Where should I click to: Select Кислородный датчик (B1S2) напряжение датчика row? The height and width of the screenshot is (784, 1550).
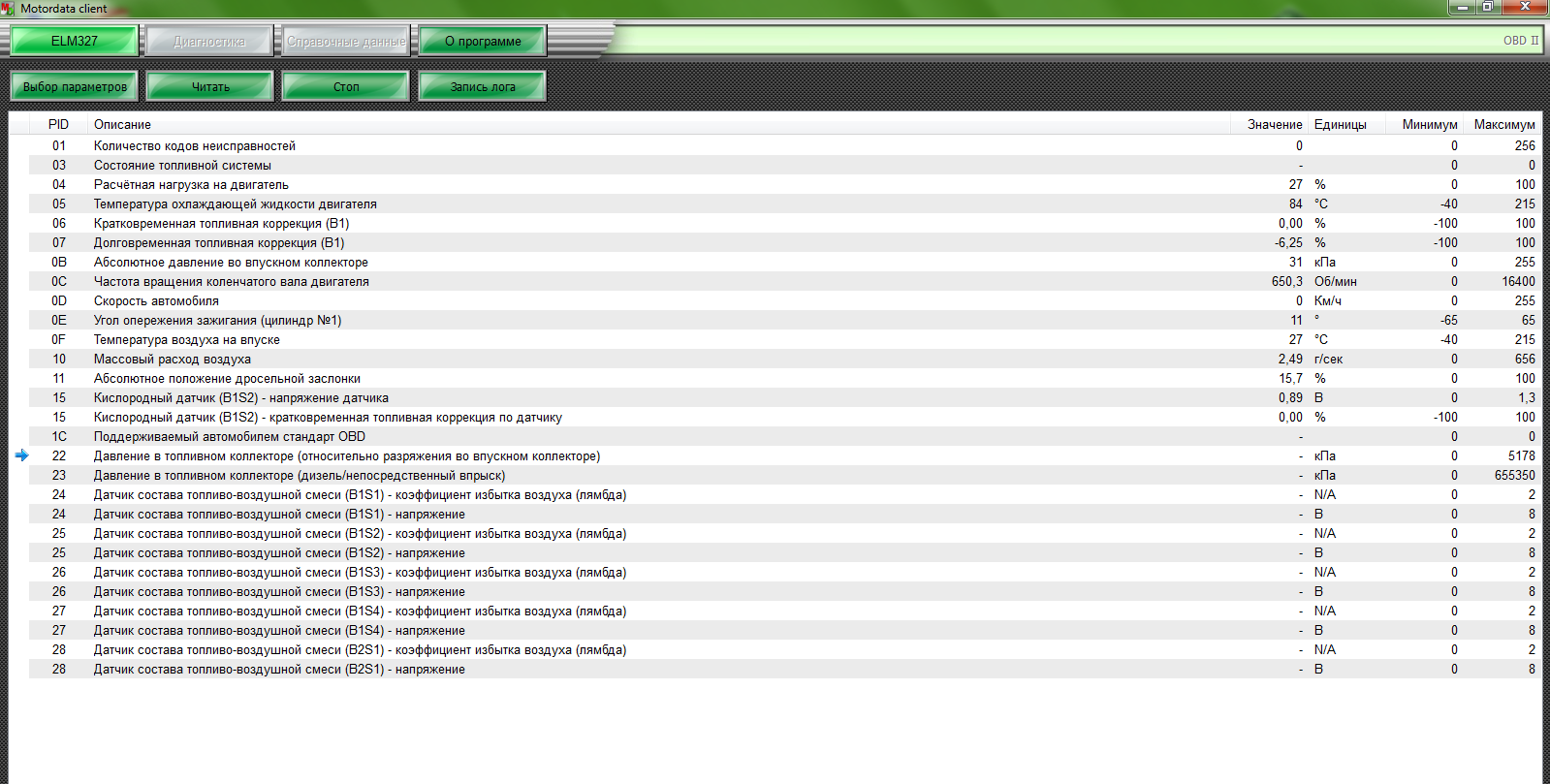click(785, 397)
